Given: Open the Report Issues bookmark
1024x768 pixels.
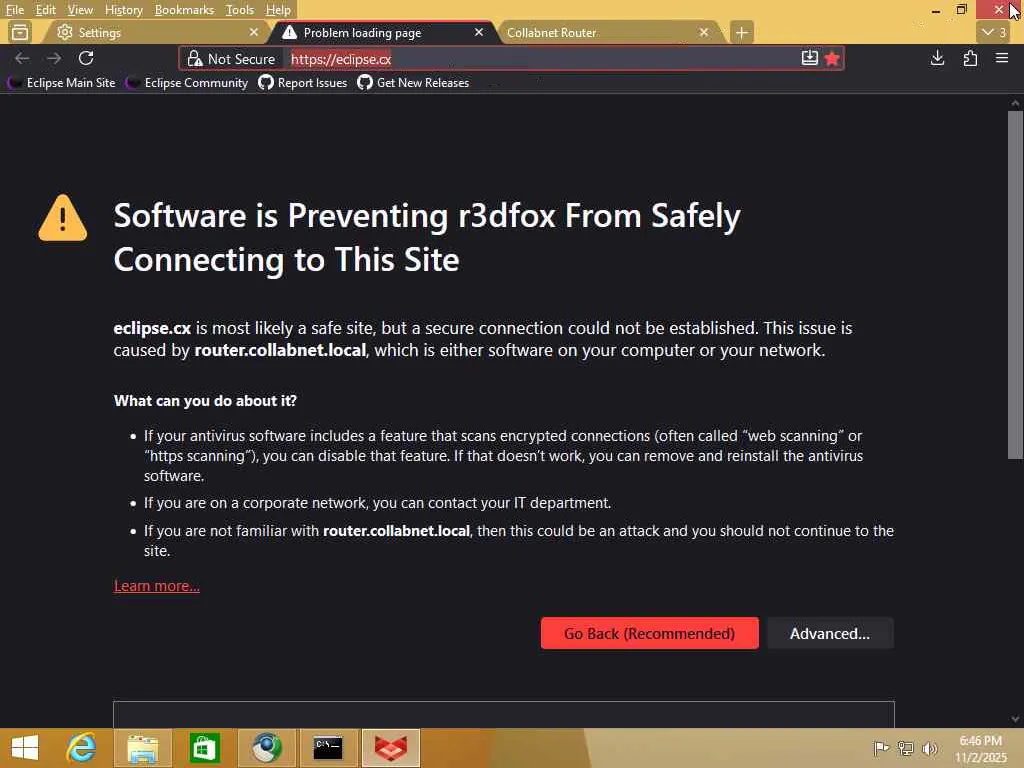Looking at the screenshot, I should (303, 83).
